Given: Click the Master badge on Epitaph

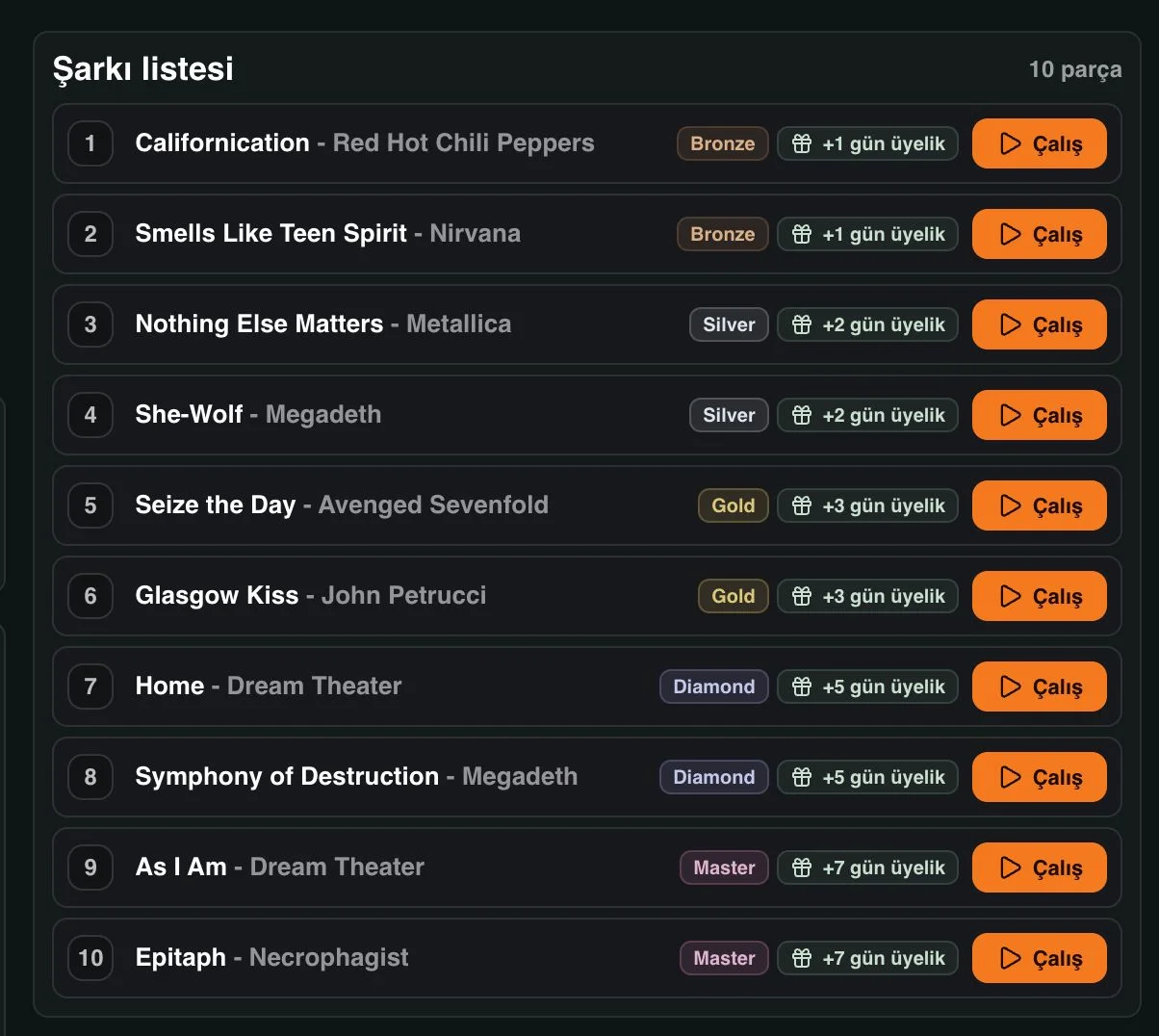Looking at the screenshot, I should [x=724, y=958].
